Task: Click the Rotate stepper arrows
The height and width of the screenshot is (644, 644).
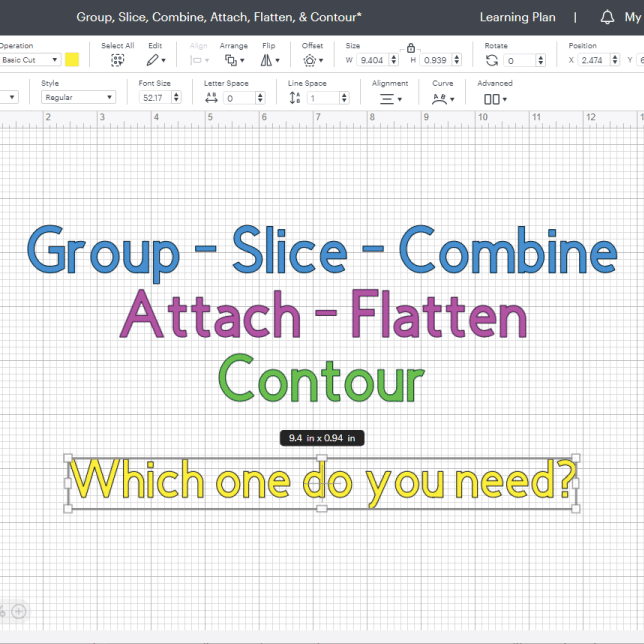Action: (x=541, y=60)
